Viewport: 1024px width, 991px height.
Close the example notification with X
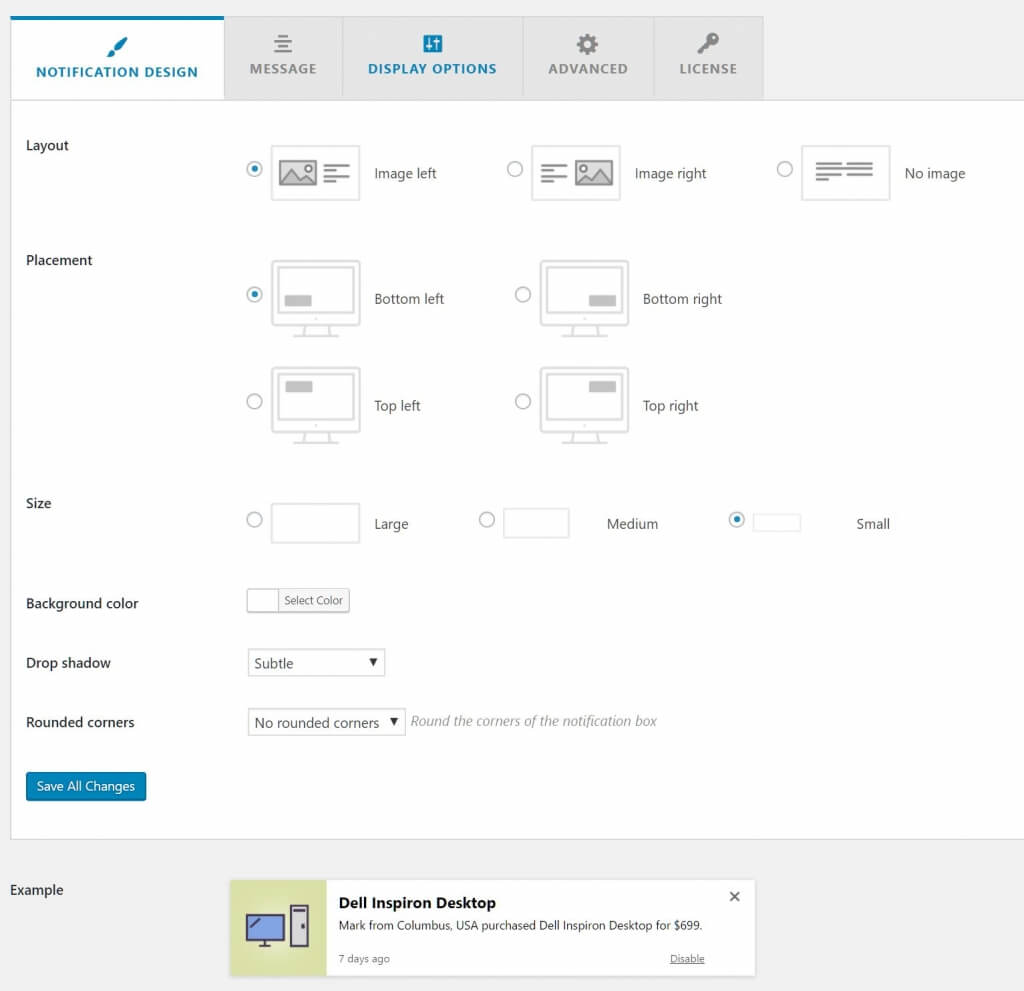[x=734, y=897]
